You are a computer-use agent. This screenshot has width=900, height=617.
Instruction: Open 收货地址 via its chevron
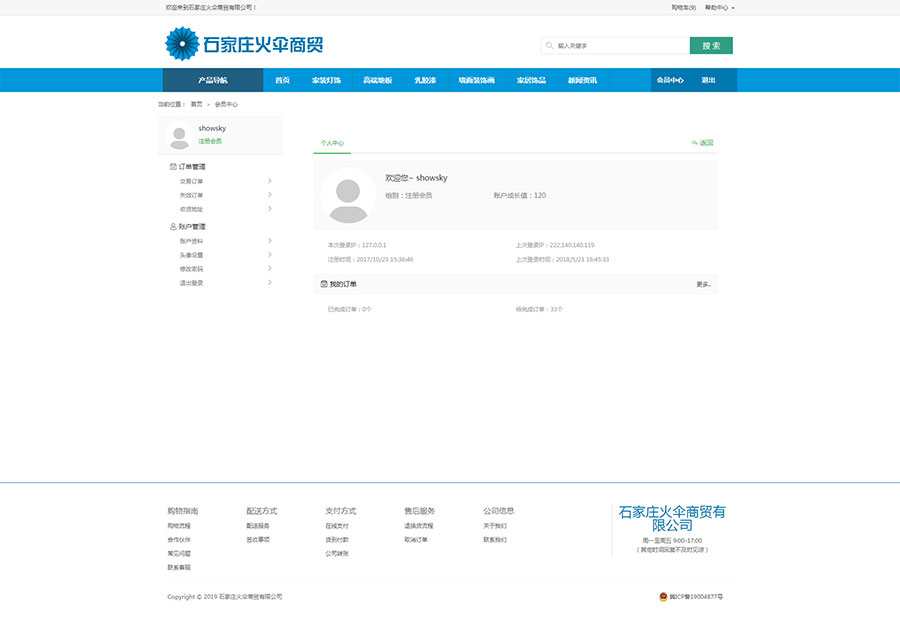[270, 209]
